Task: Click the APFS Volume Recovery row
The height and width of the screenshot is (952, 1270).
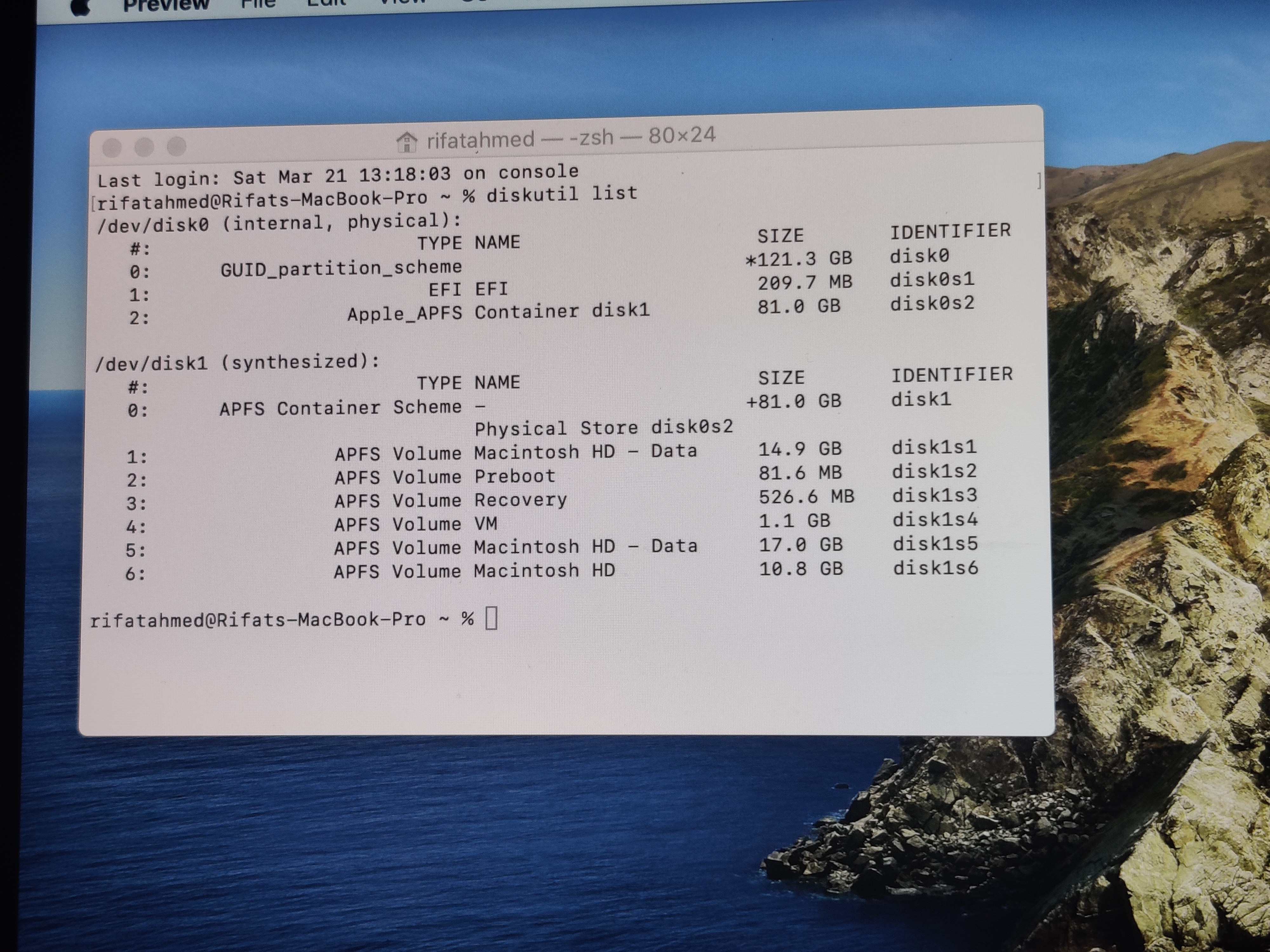Action: pos(450,500)
